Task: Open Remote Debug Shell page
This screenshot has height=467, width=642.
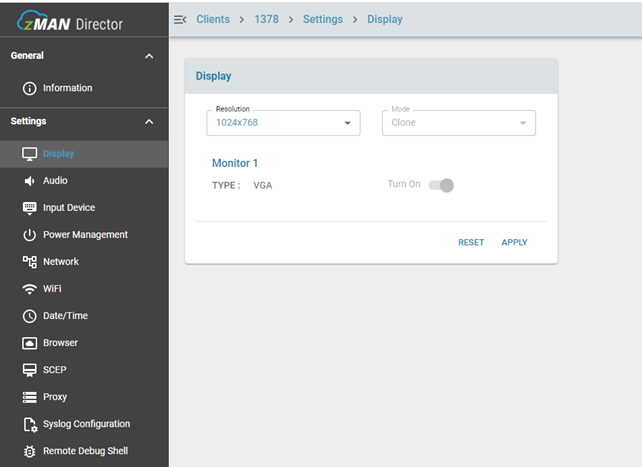Action: (84, 451)
